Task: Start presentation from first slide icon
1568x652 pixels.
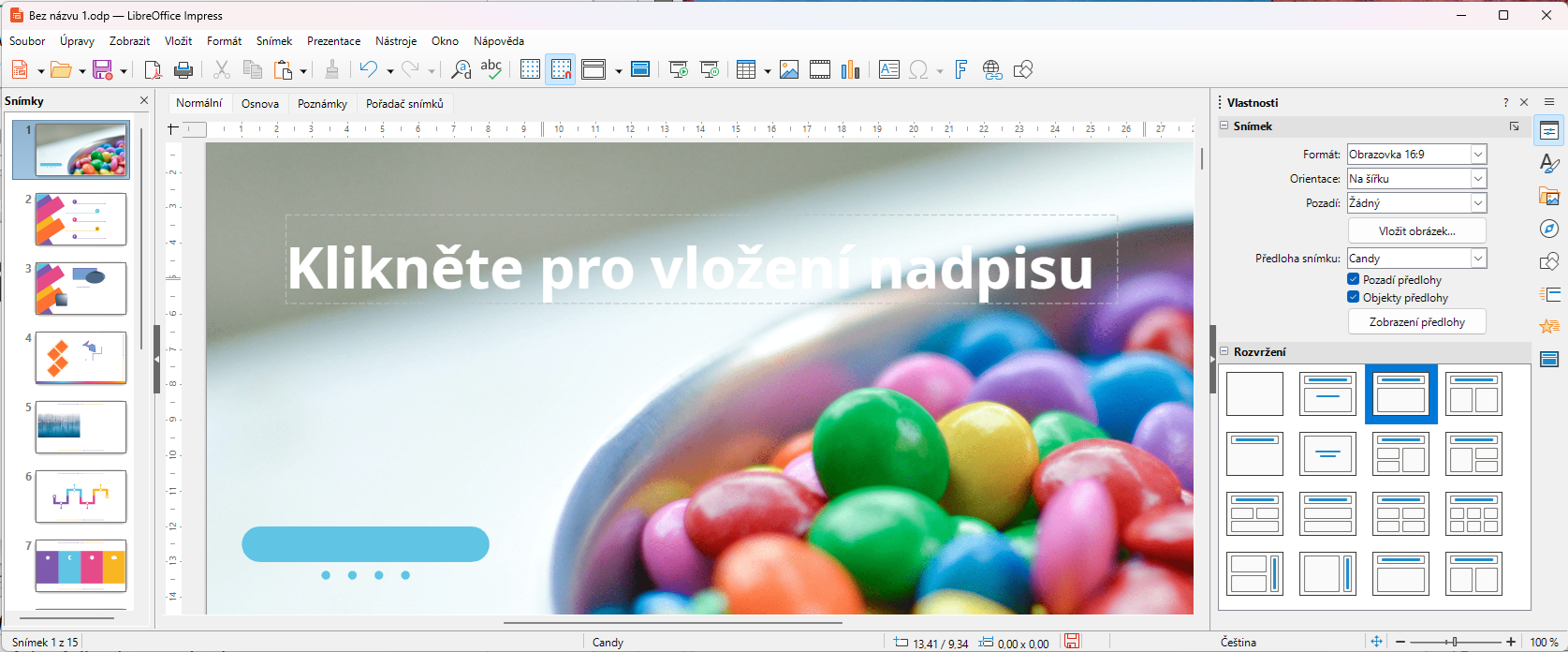Action: click(x=679, y=69)
